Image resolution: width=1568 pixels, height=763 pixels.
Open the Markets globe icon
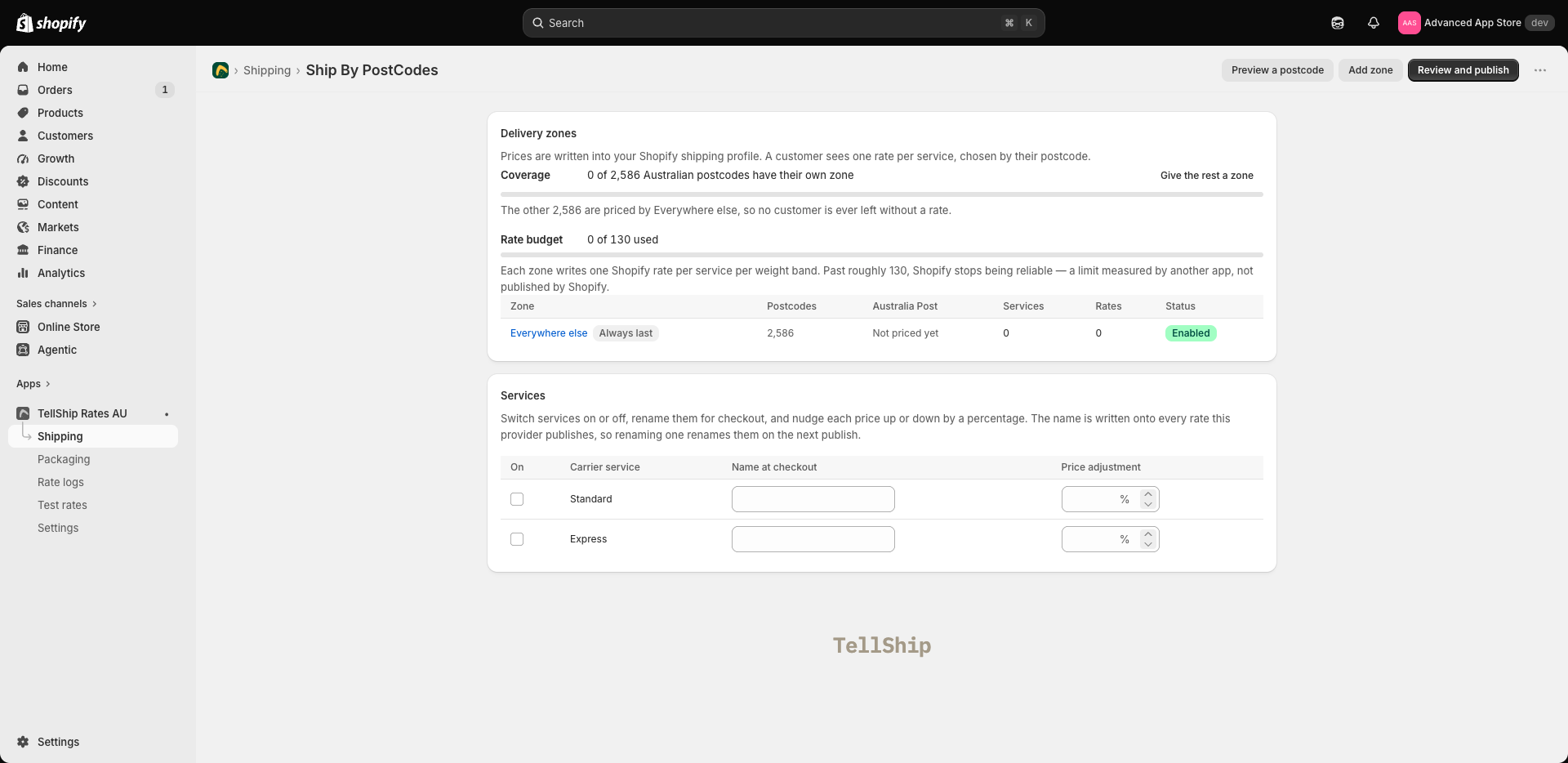tap(23, 227)
